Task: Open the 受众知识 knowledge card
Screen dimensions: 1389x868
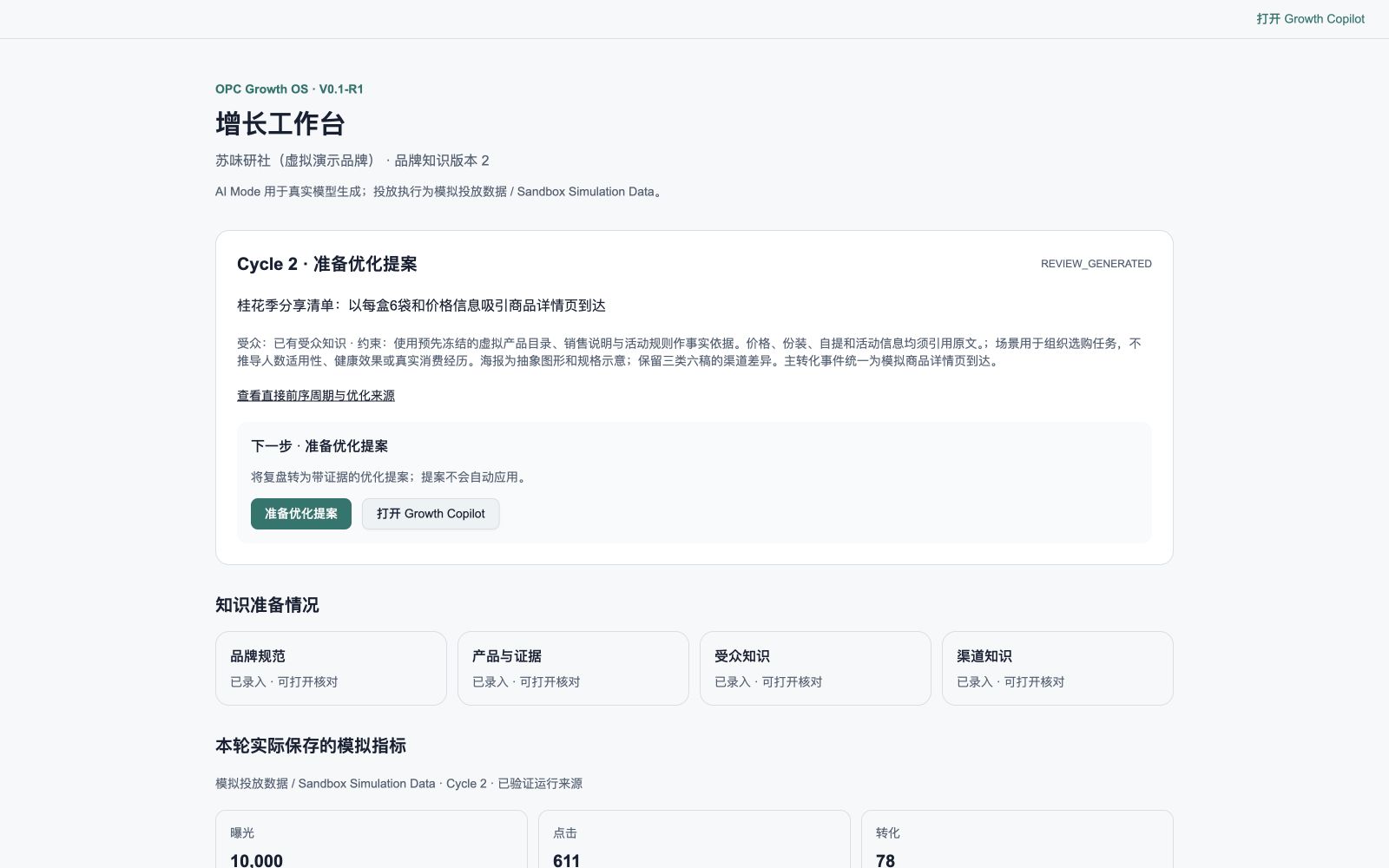Action: 815,668
